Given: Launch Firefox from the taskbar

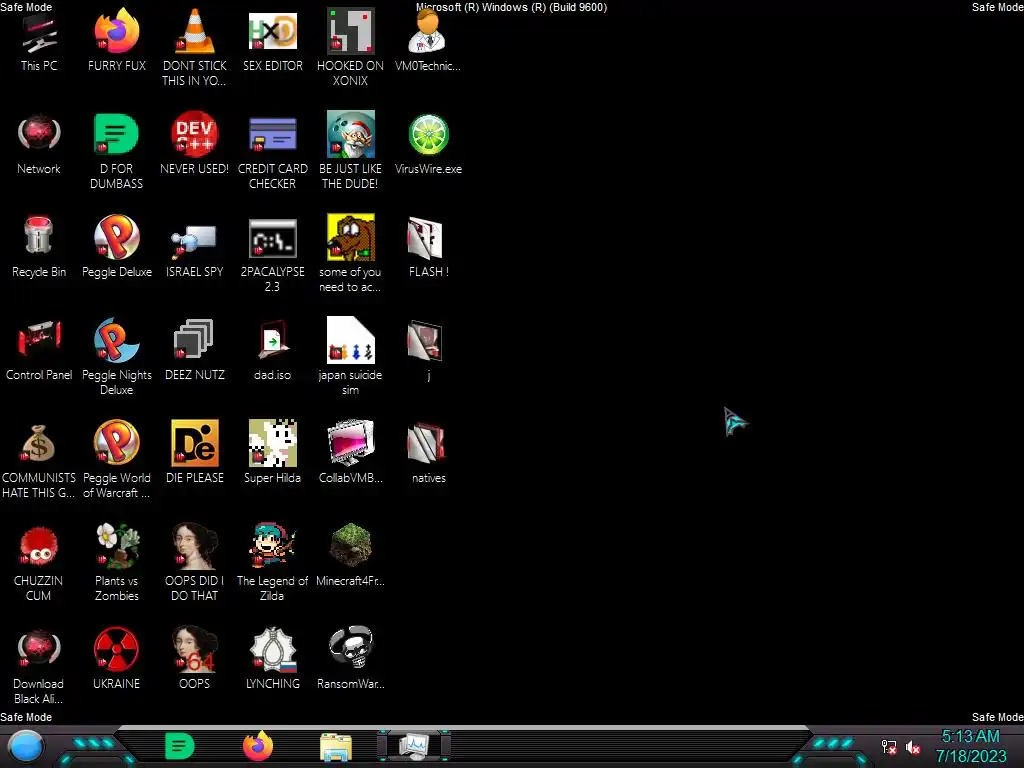Looking at the screenshot, I should (258, 746).
